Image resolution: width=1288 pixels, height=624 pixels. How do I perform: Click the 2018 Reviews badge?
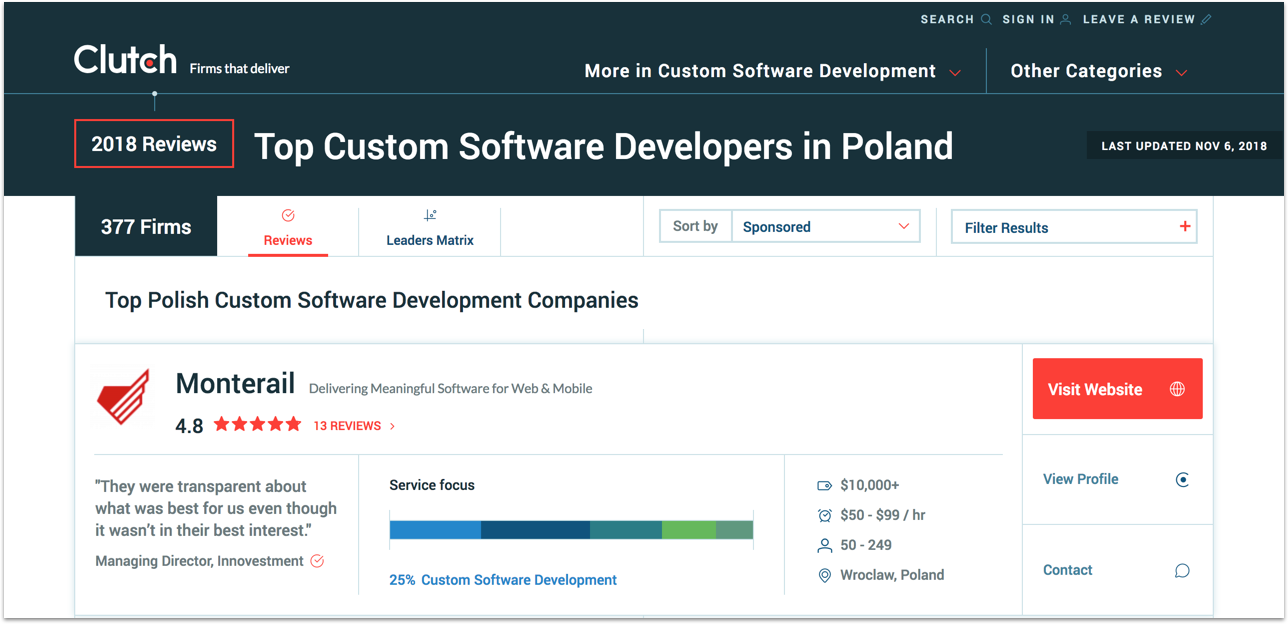tap(154, 144)
